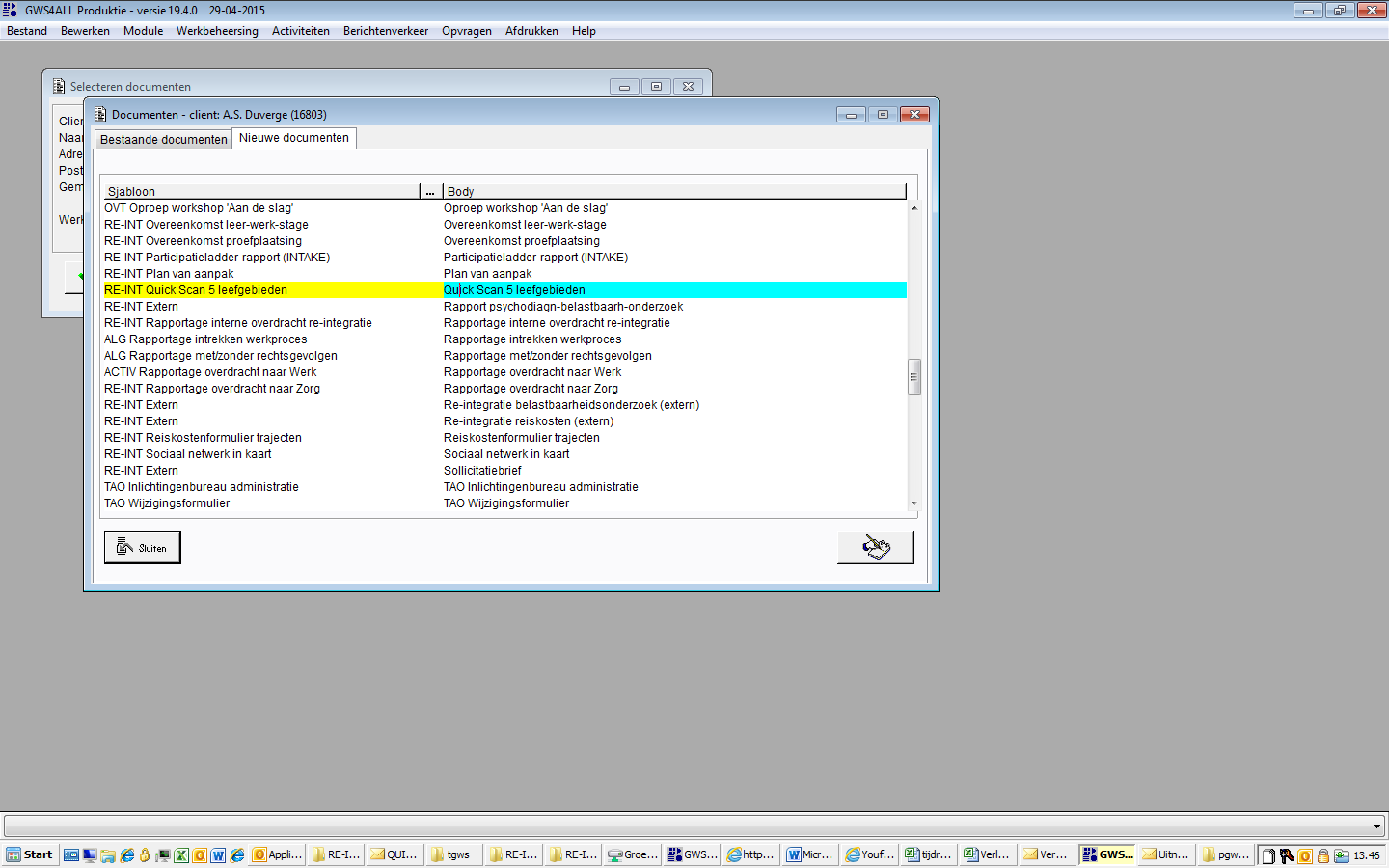Click the ellipsis column header between Sjabloon and Body
This screenshot has height=868, width=1389.
431,191
